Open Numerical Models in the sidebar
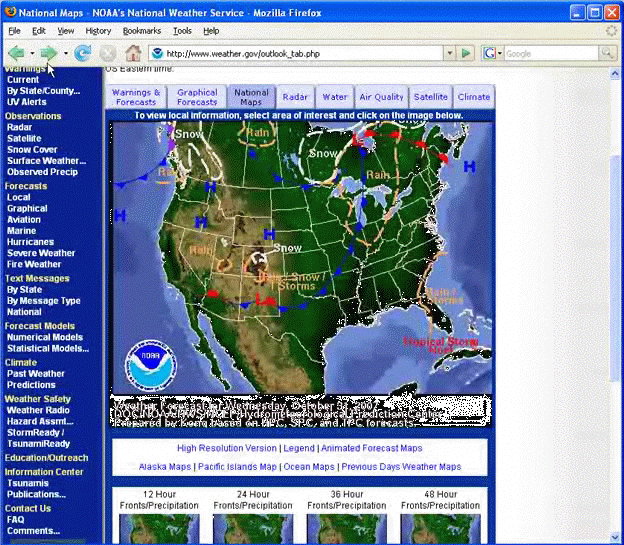Viewport: 624px width, 545px height. [45, 337]
